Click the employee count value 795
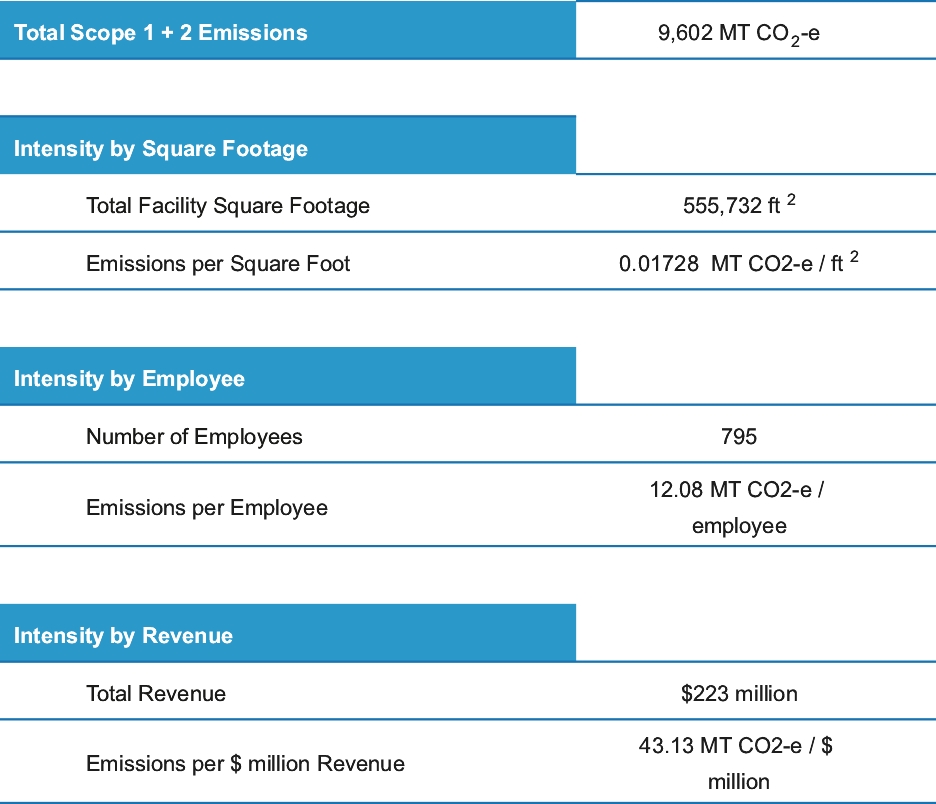Screen dimensions: 936x804 click(738, 437)
